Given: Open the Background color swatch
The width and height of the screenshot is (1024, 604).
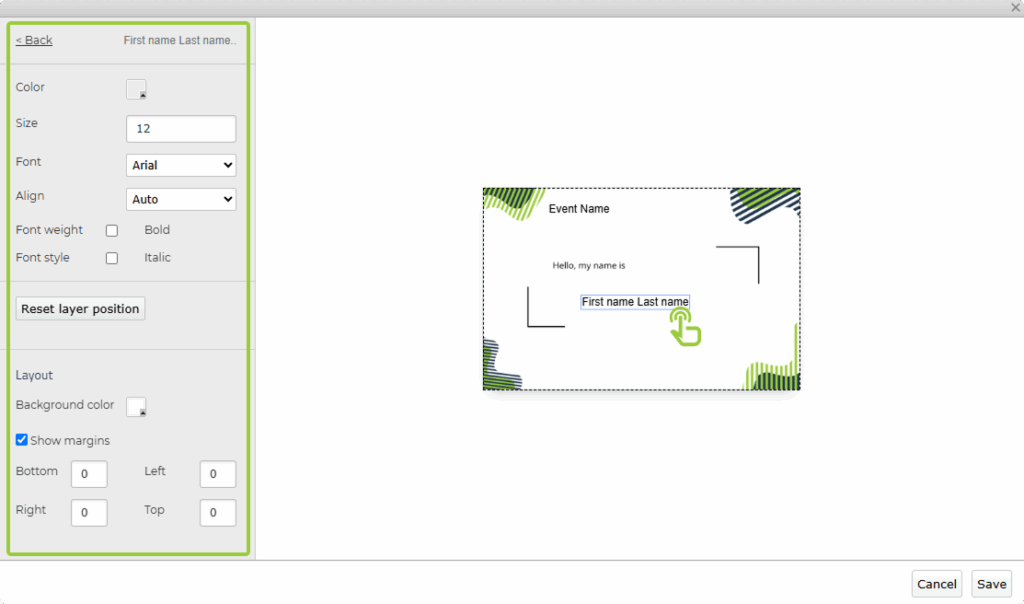Looking at the screenshot, I should point(136,407).
